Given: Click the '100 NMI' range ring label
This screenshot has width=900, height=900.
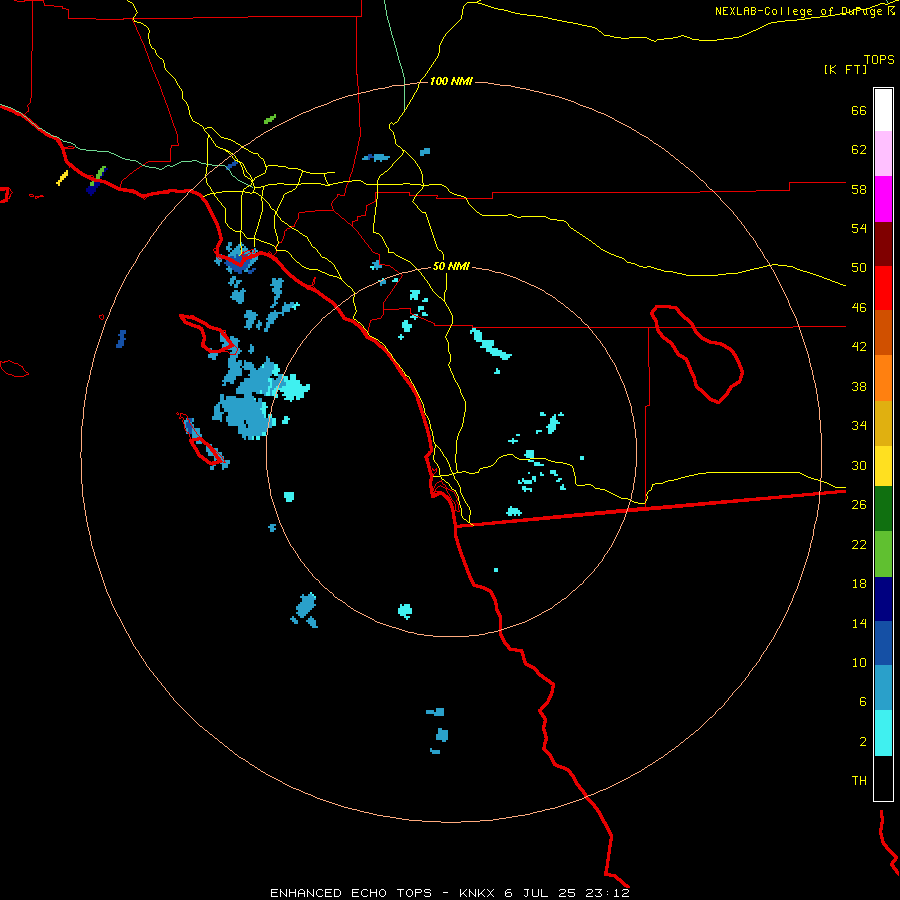Looking at the screenshot, I should tap(451, 82).
